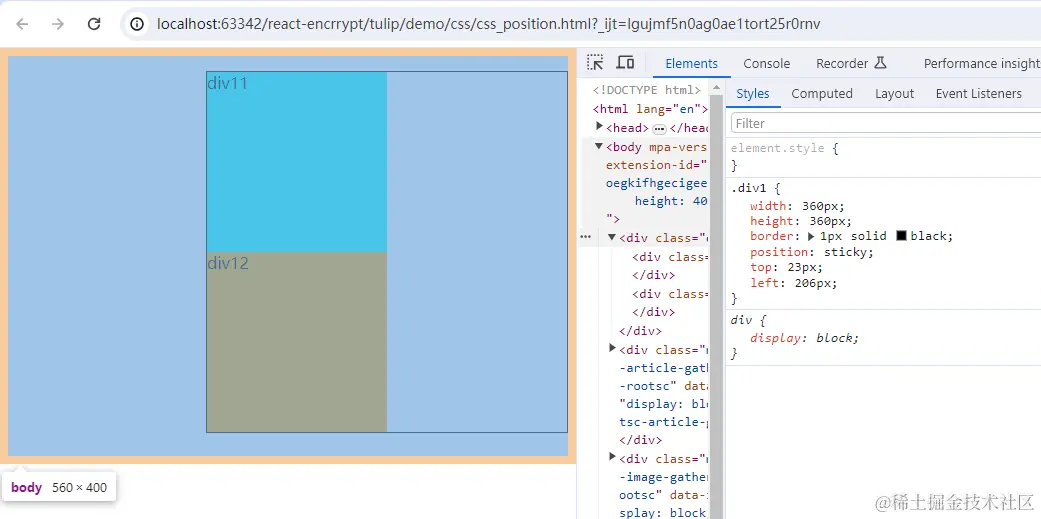Go back with the browser back arrow
Screen dimensions: 1041x519
click(x=23, y=24)
